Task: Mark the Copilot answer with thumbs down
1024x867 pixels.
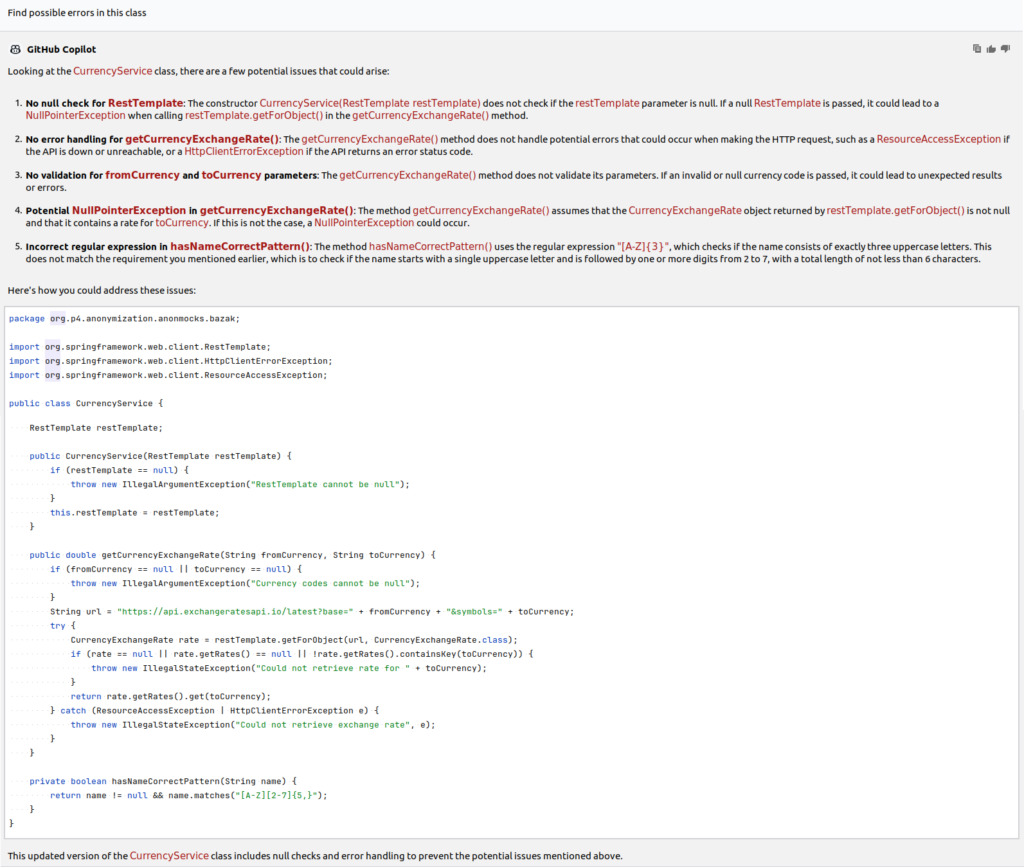Action: pyautogui.click(x=1006, y=49)
